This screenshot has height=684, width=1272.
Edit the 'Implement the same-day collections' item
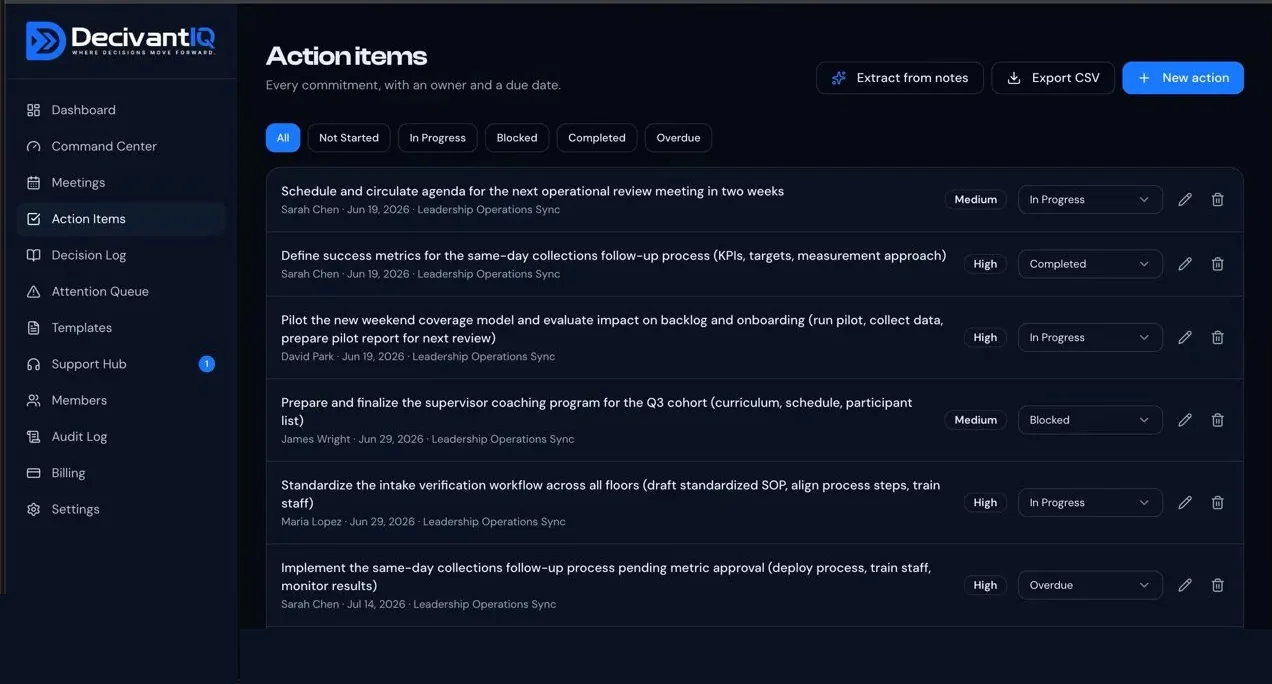1185,585
